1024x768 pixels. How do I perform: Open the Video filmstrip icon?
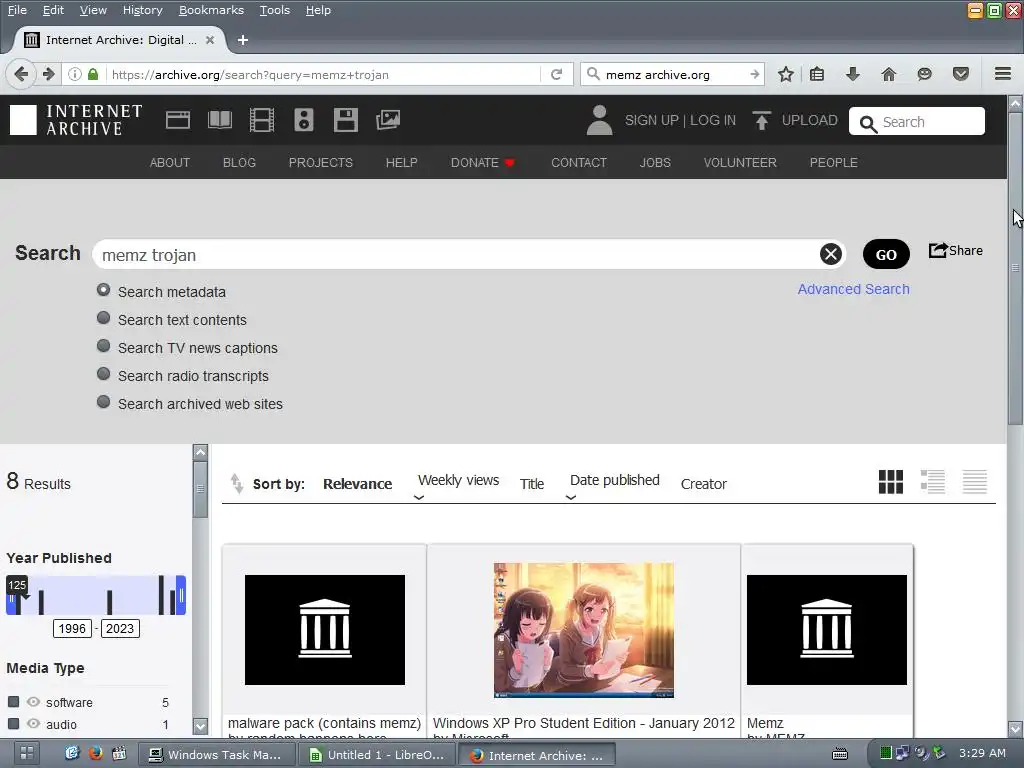(262, 120)
